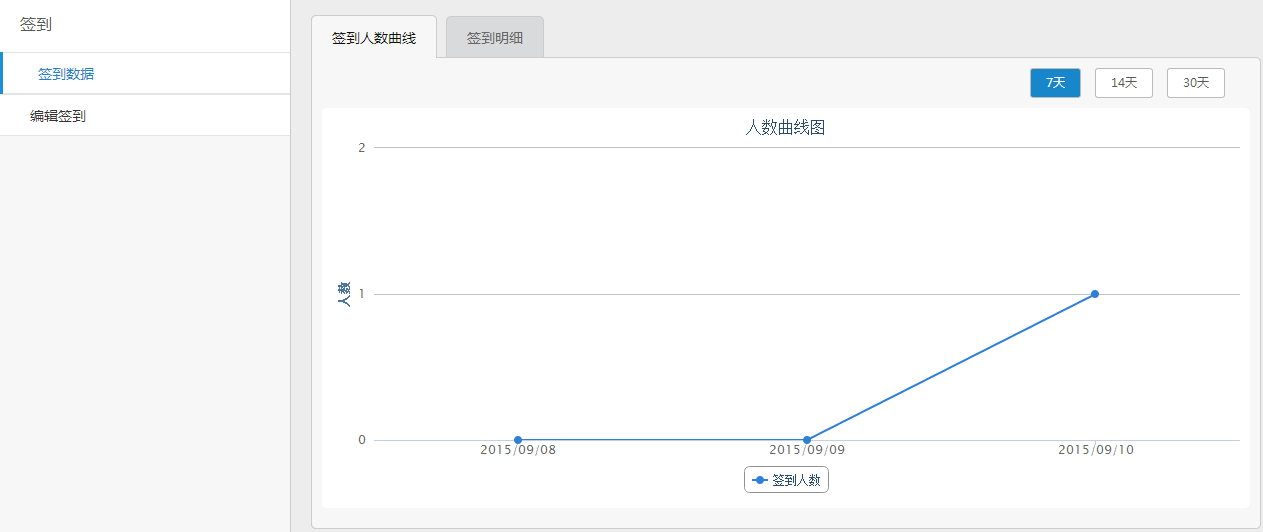This screenshot has width=1263, height=532.
Task: Switch to the 签到人数曲线 tab
Action: point(373,38)
